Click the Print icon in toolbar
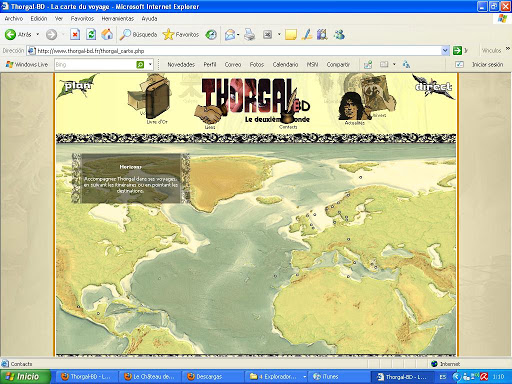 (249, 34)
